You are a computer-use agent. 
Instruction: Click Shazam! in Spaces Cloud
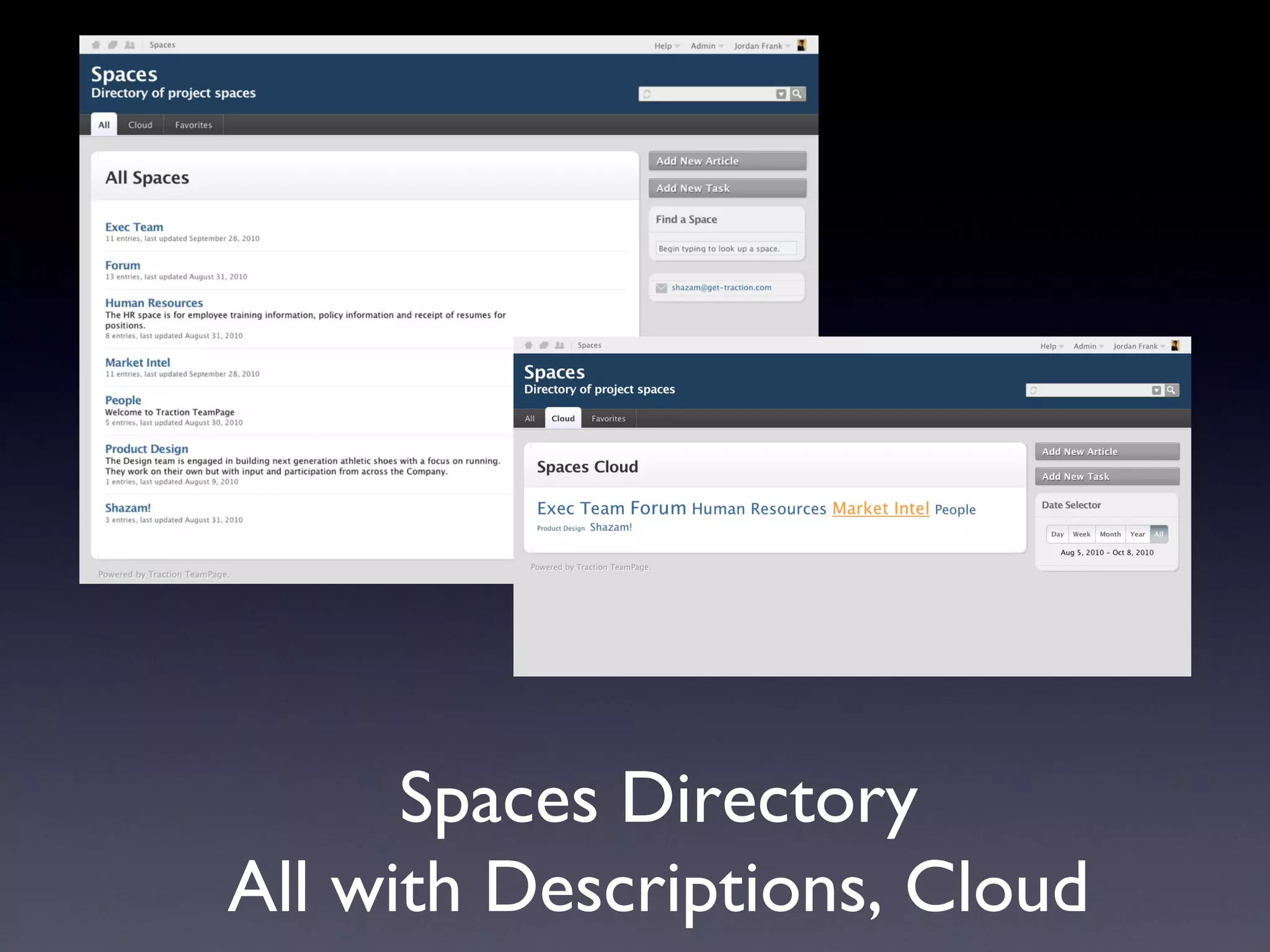click(x=611, y=527)
